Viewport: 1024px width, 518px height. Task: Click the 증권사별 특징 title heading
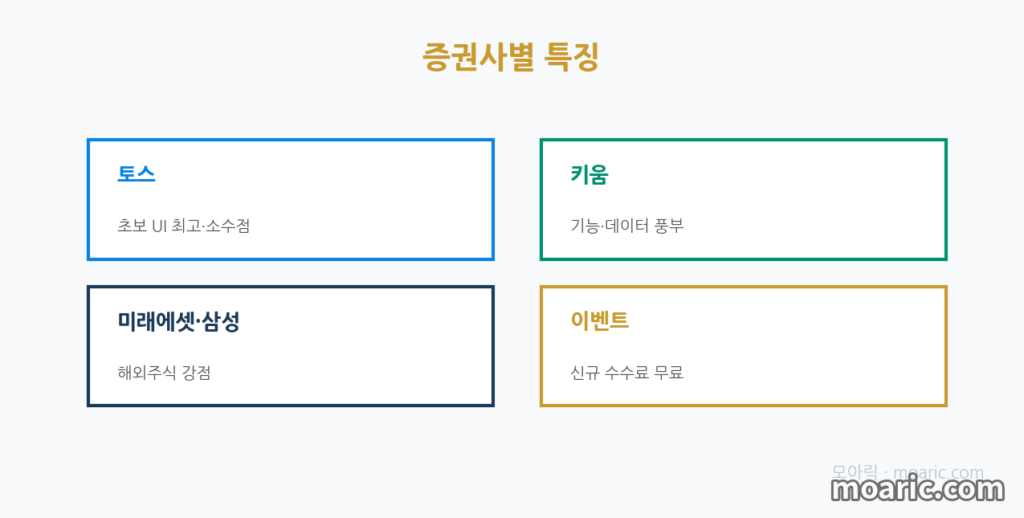511,57
